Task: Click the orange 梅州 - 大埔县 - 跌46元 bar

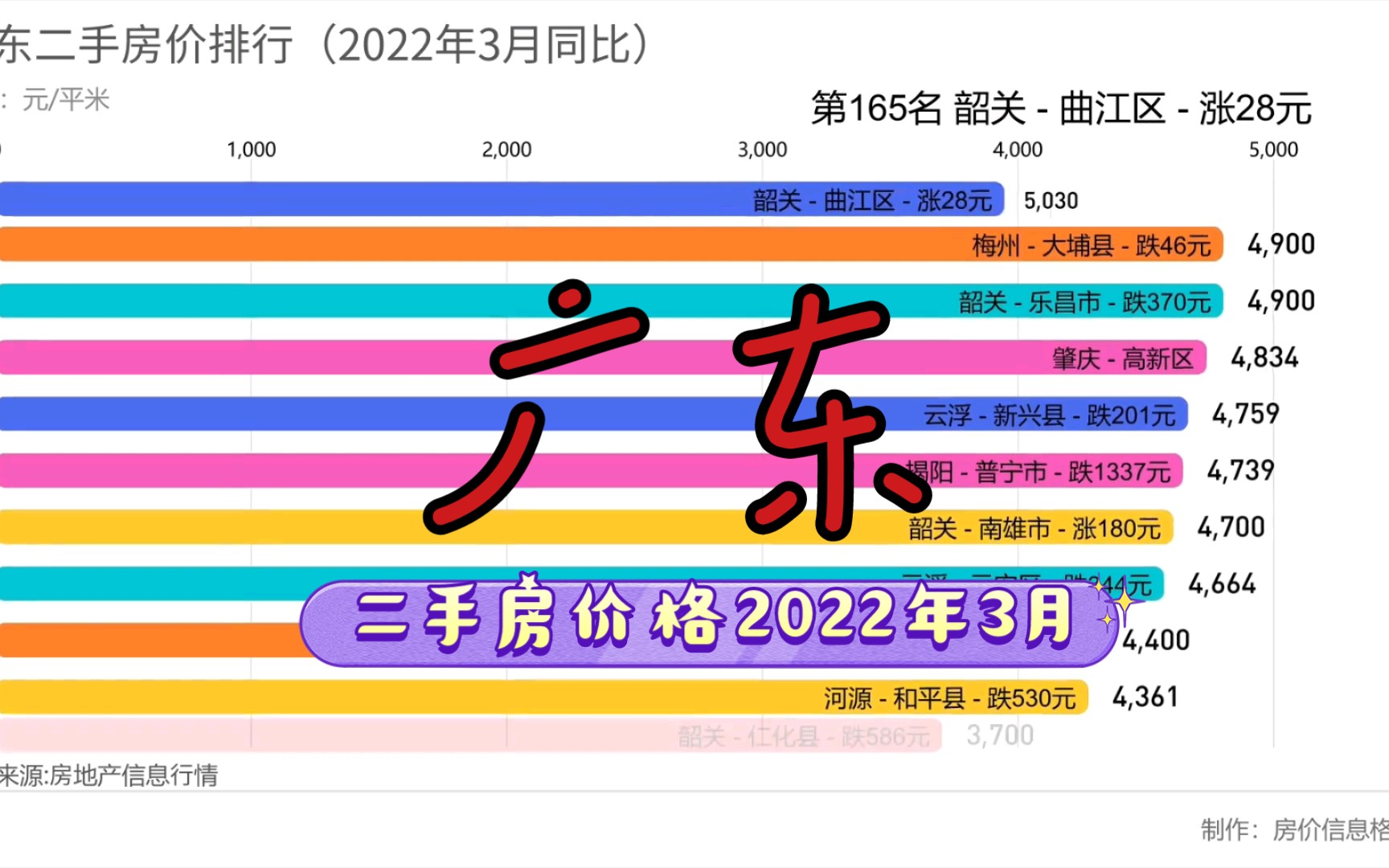Action: [x=611, y=244]
